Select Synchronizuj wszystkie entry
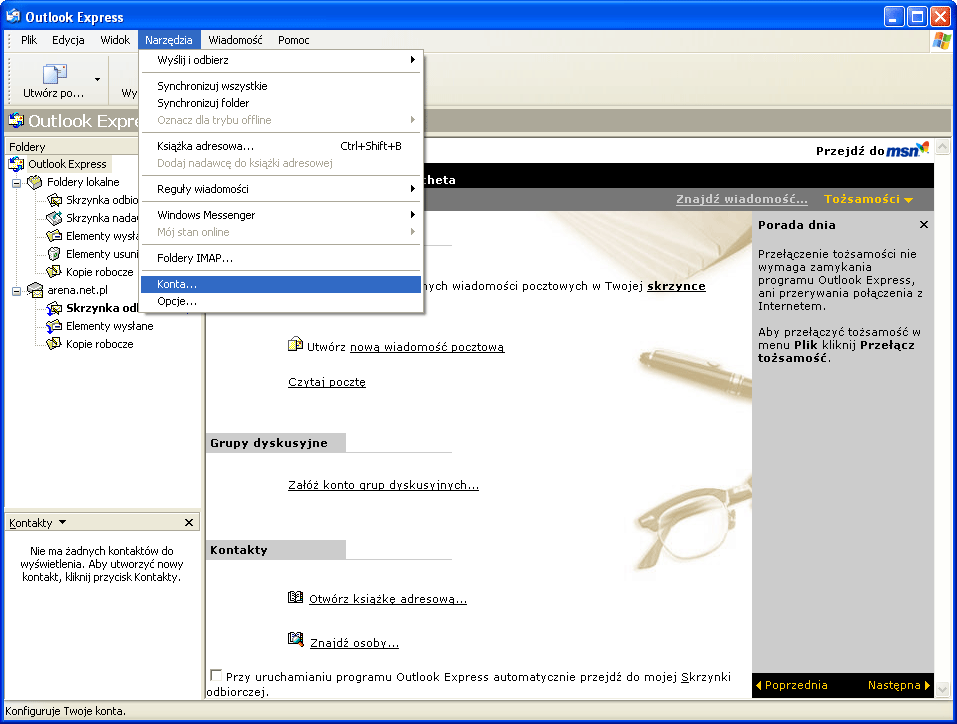The width and height of the screenshot is (957, 724). point(281,86)
